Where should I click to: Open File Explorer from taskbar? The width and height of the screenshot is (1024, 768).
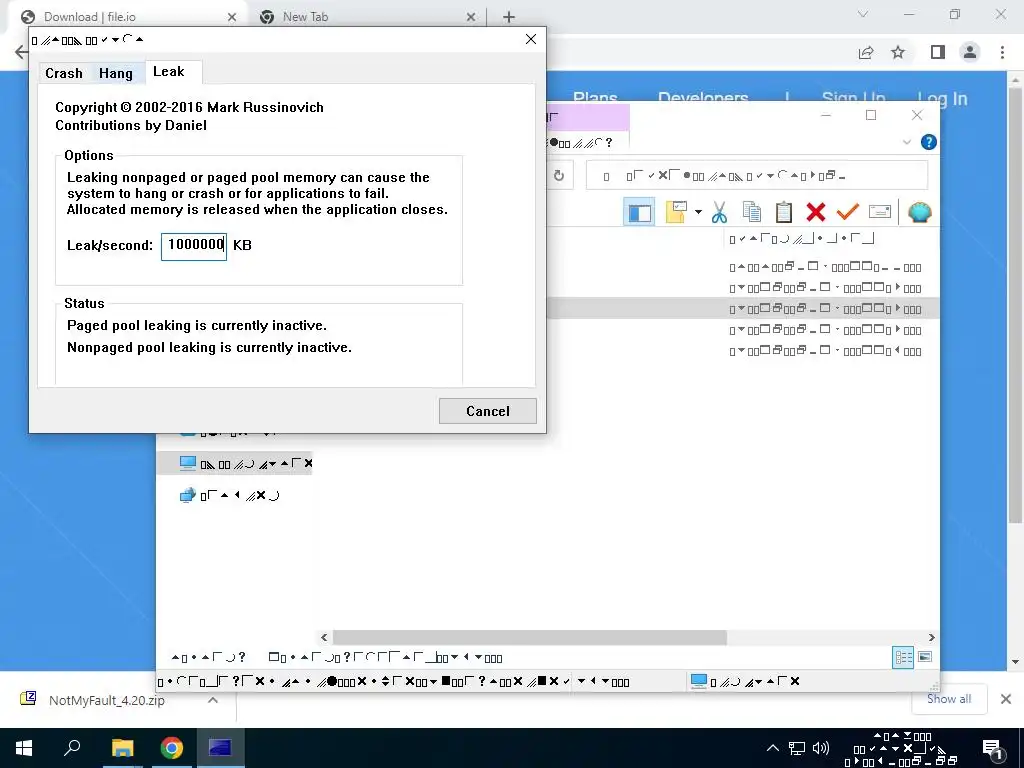pyautogui.click(x=122, y=748)
